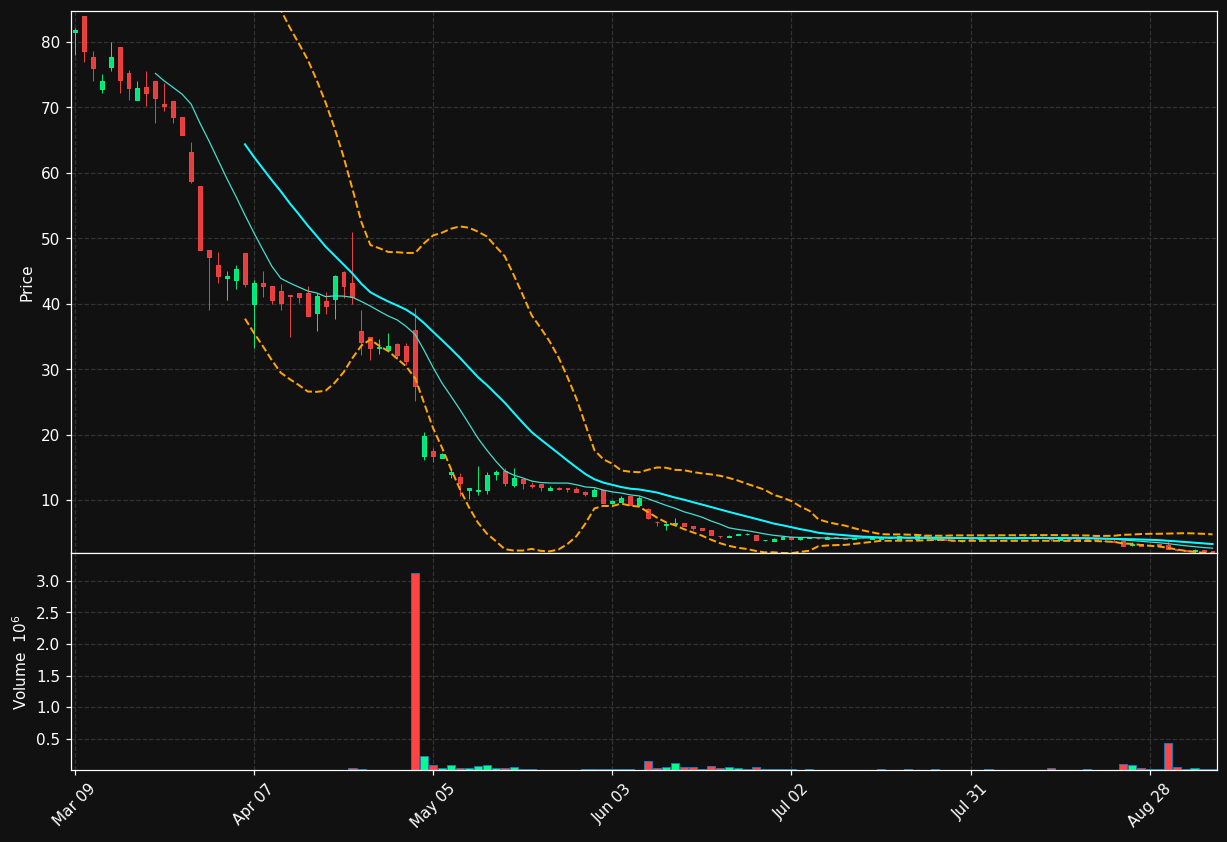Click the red volume bar near Aug 28
This screenshot has width=1227, height=842.
click(x=1168, y=757)
